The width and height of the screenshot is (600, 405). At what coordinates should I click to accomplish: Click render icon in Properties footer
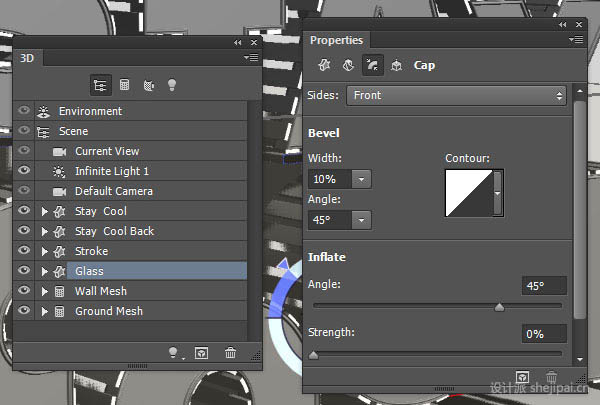522,377
